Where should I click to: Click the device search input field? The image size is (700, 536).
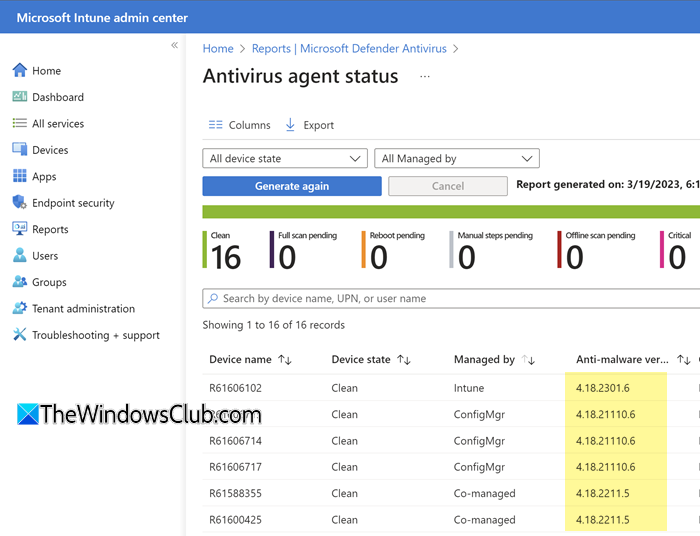tap(450, 298)
